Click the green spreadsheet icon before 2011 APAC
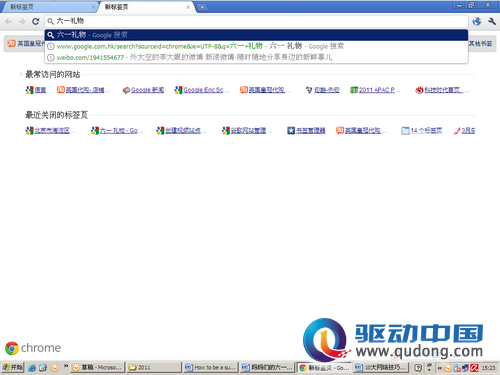The width and height of the screenshot is (500, 375). [x=354, y=90]
